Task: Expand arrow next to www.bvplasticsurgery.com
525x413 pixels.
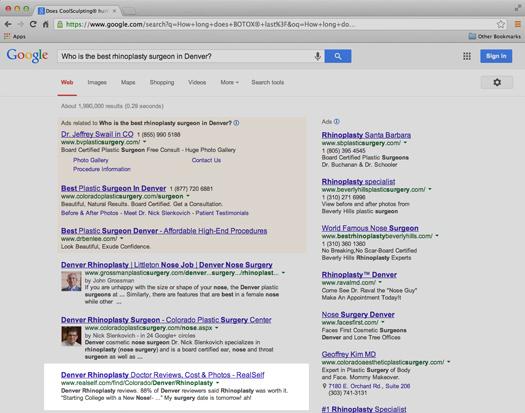Action: 145,142
